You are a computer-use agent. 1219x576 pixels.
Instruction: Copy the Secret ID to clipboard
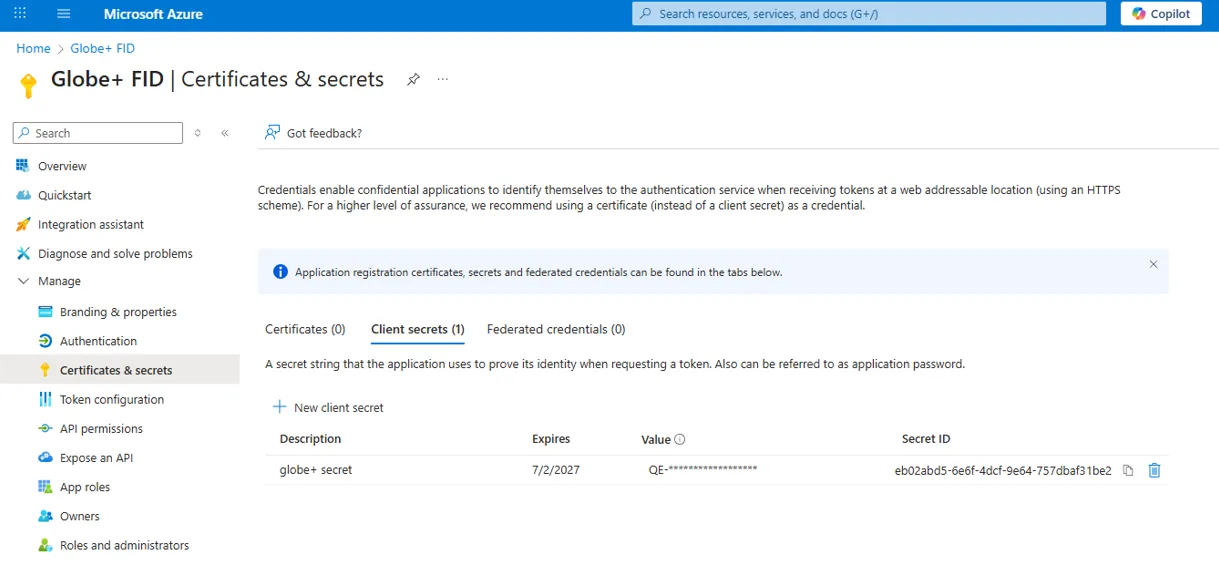[x=1128, y=470]
